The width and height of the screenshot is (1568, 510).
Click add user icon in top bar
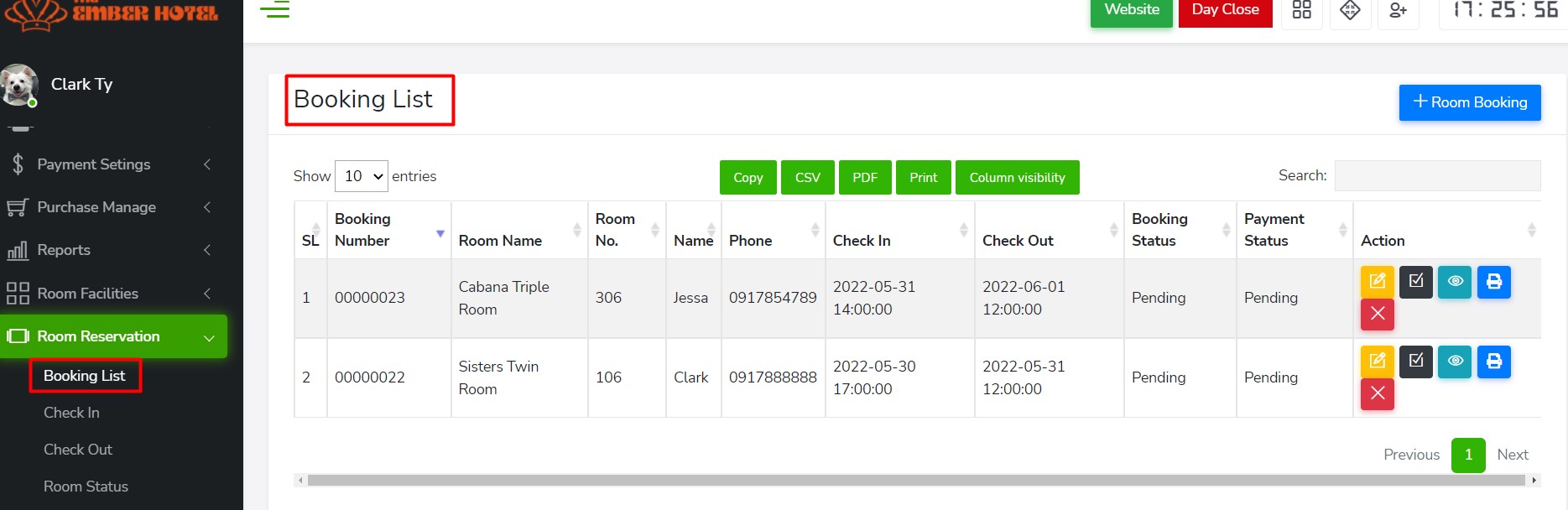click(1398, 10)
